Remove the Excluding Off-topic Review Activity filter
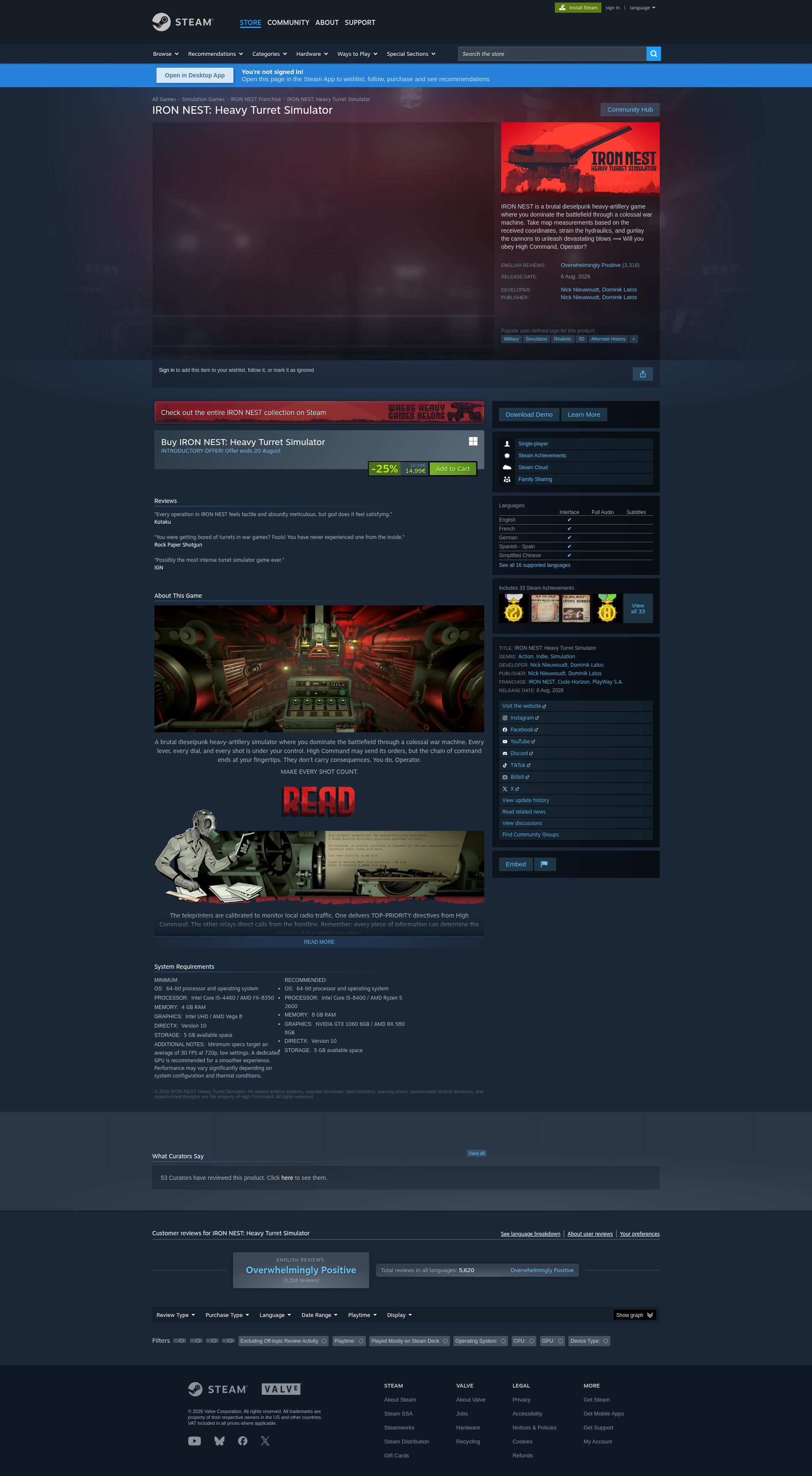The image size is (812, 1476). [x=324, y=1341]
